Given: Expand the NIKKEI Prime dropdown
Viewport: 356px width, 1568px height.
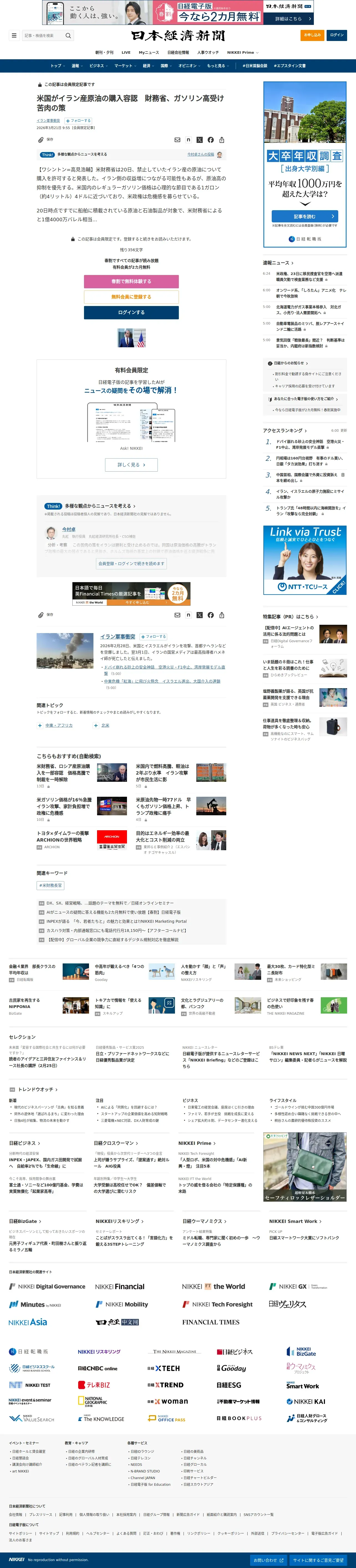Looking at the screenshot, I should tap(243, 52).
